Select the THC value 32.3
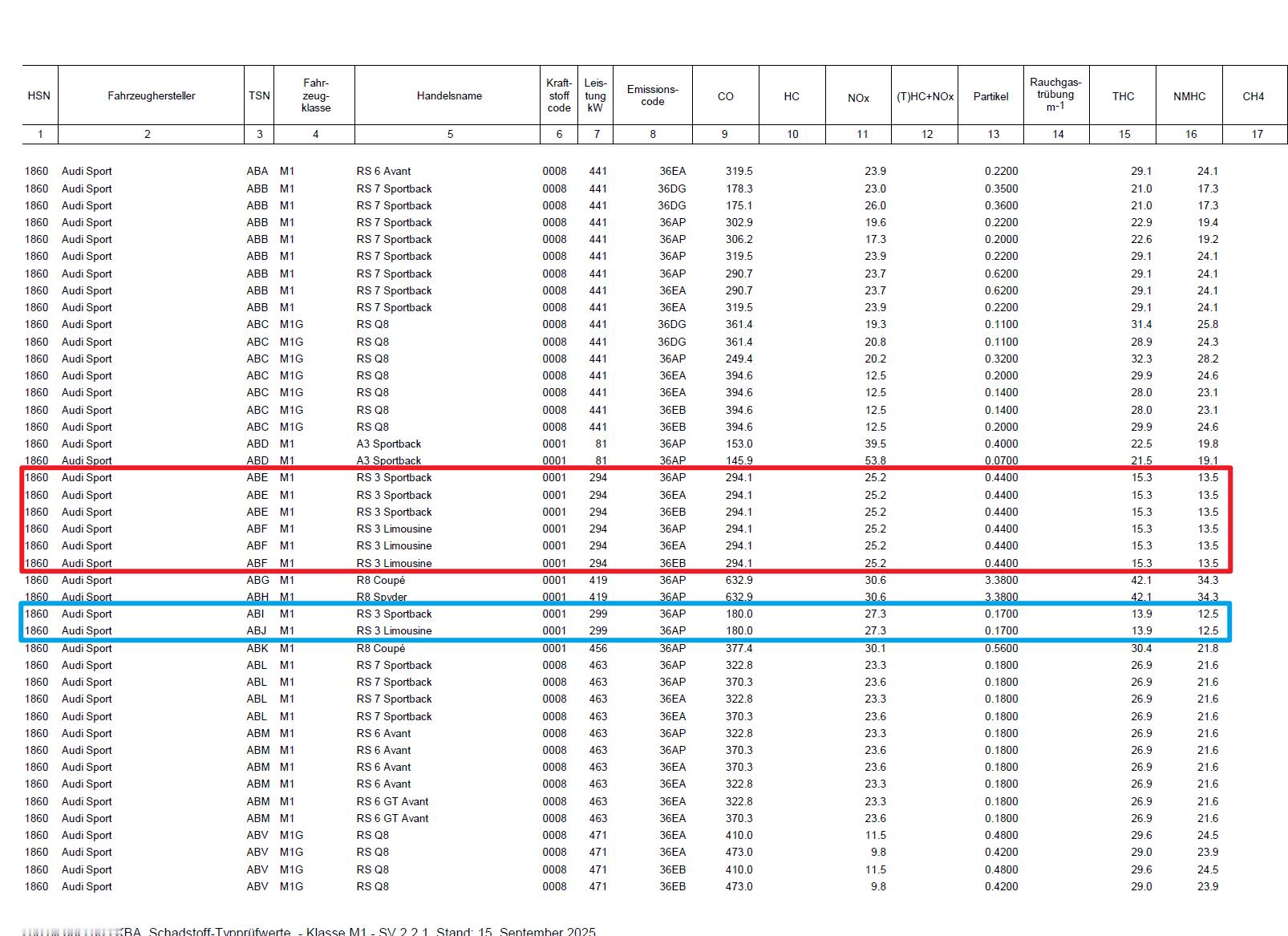 (1141, 359)
